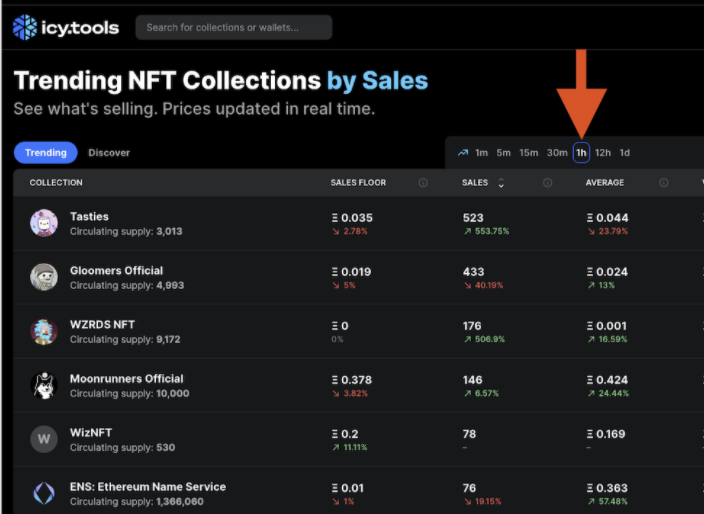Click Gloomers average price 0.024

pyautogui.click(x=607, y=272)
